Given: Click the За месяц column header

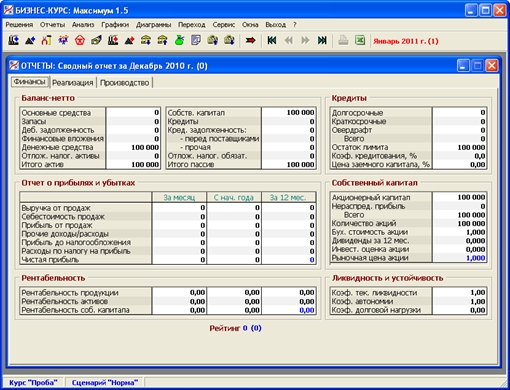Looking at the screenshot, I should click(x=179, y=197).
